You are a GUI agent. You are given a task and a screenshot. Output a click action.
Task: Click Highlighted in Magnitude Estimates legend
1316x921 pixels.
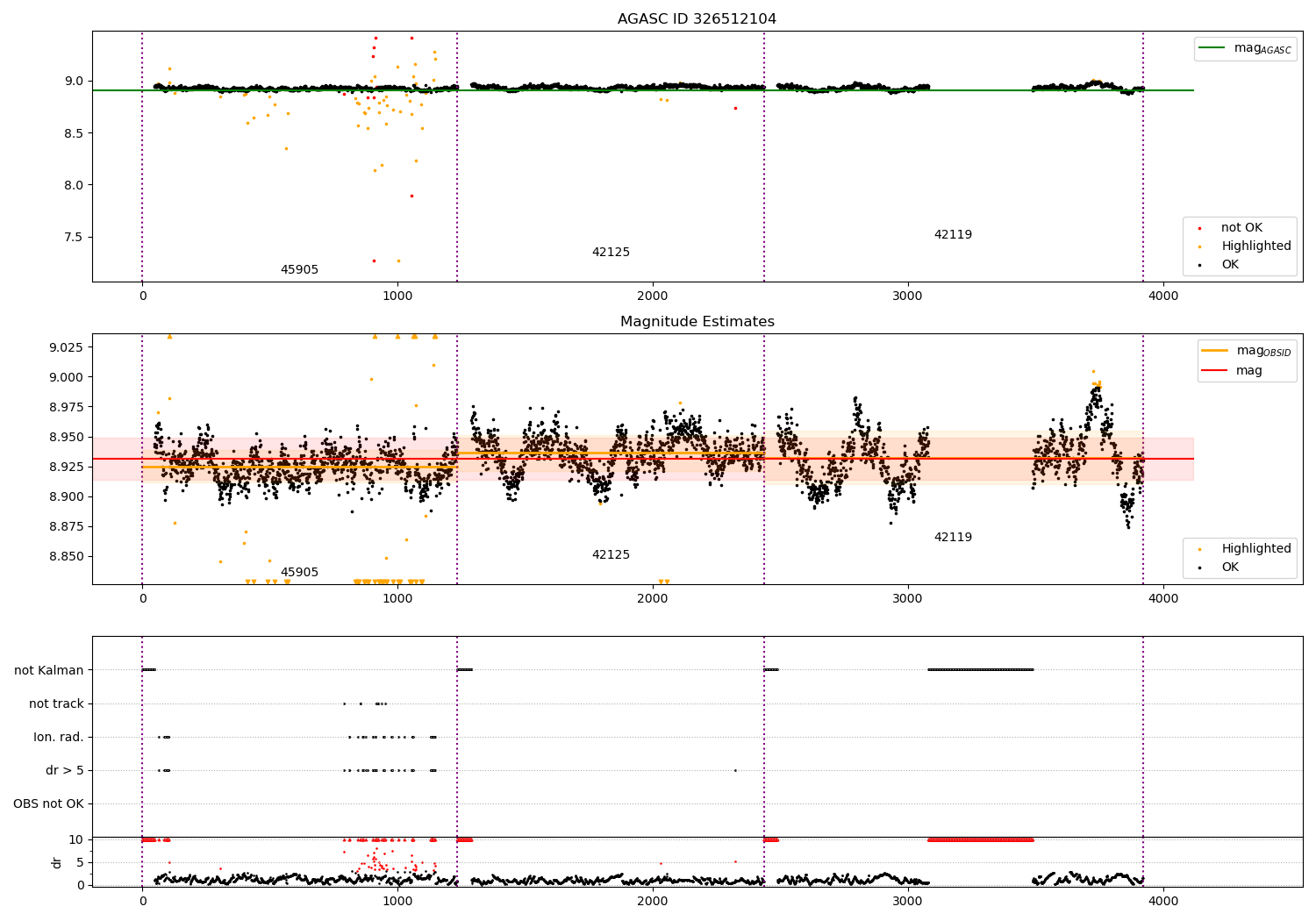coord(1256,549)
